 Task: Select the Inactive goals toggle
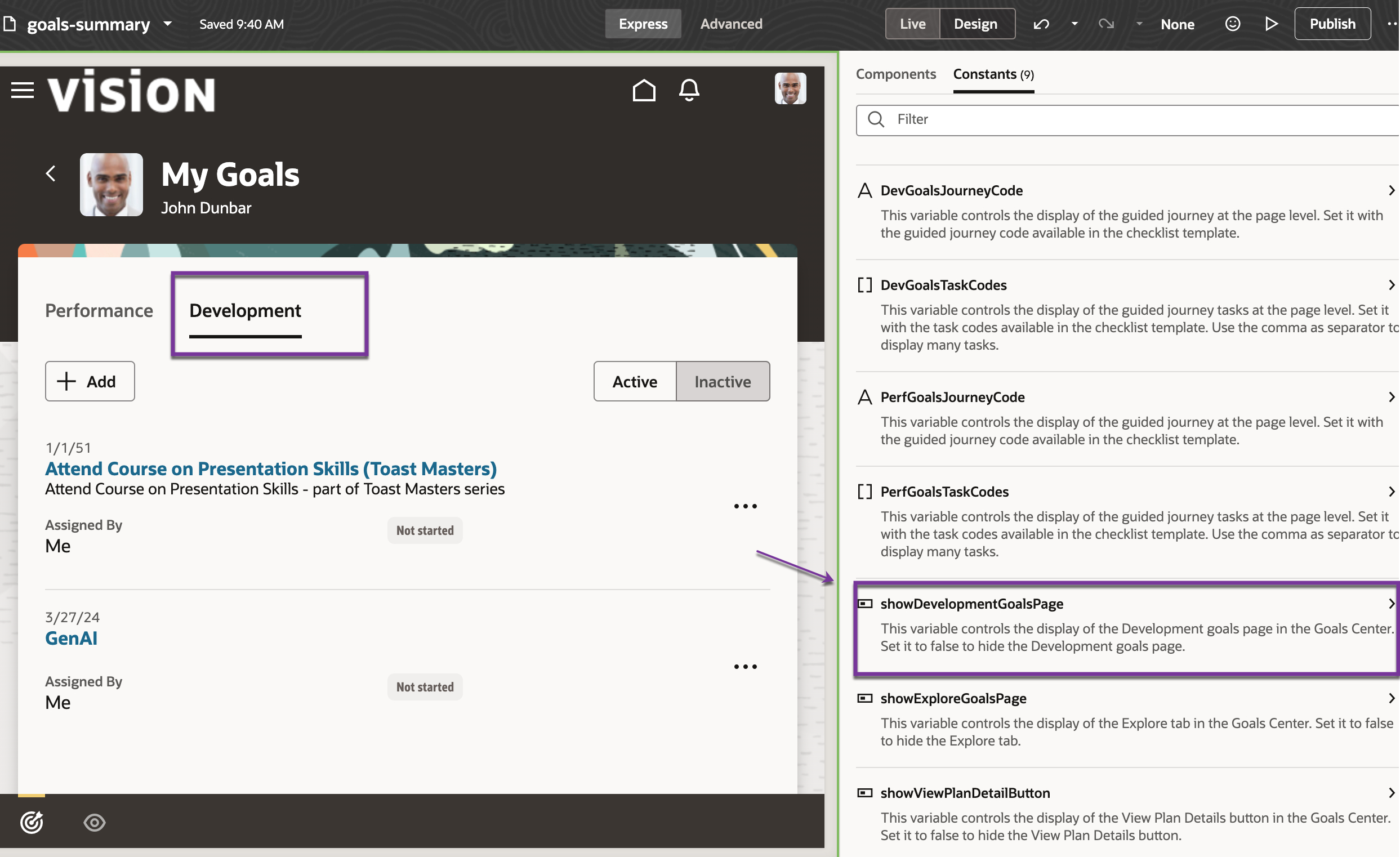722,382
